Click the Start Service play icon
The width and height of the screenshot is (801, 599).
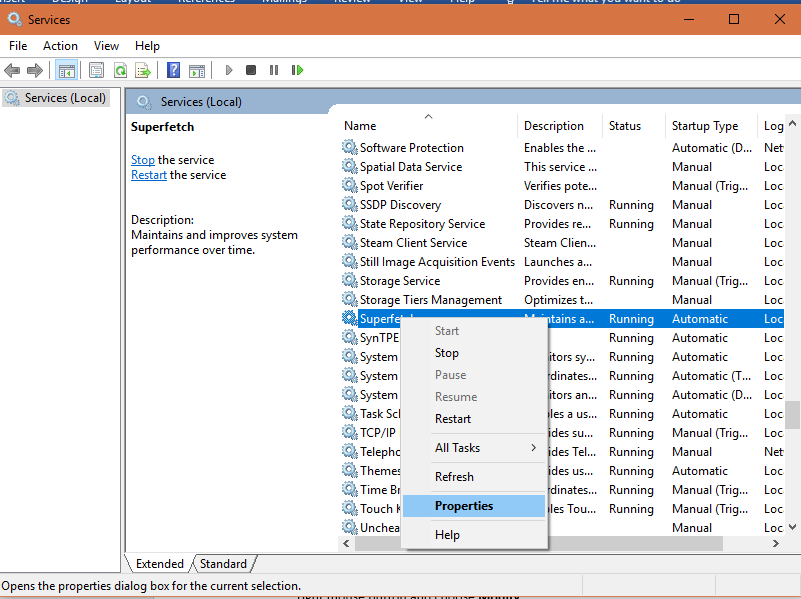(229, 70)
